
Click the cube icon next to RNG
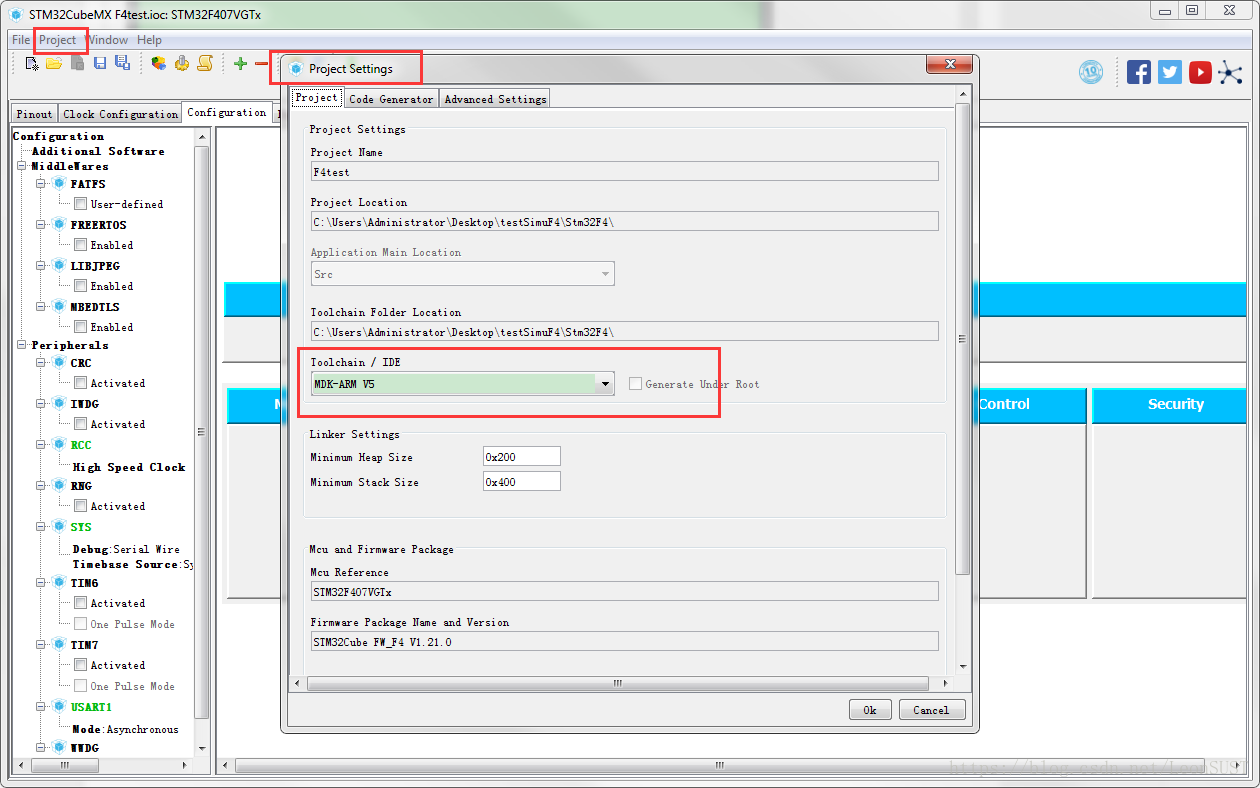point(59,486)
